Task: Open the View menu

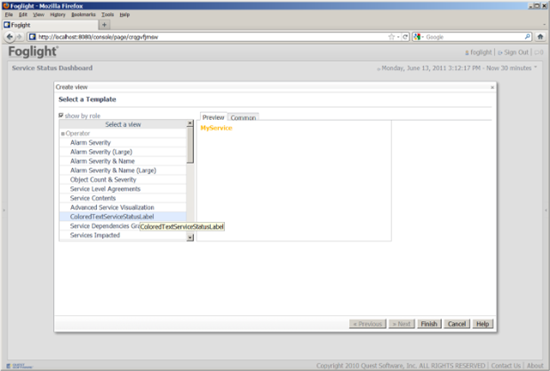Action: 38,14
